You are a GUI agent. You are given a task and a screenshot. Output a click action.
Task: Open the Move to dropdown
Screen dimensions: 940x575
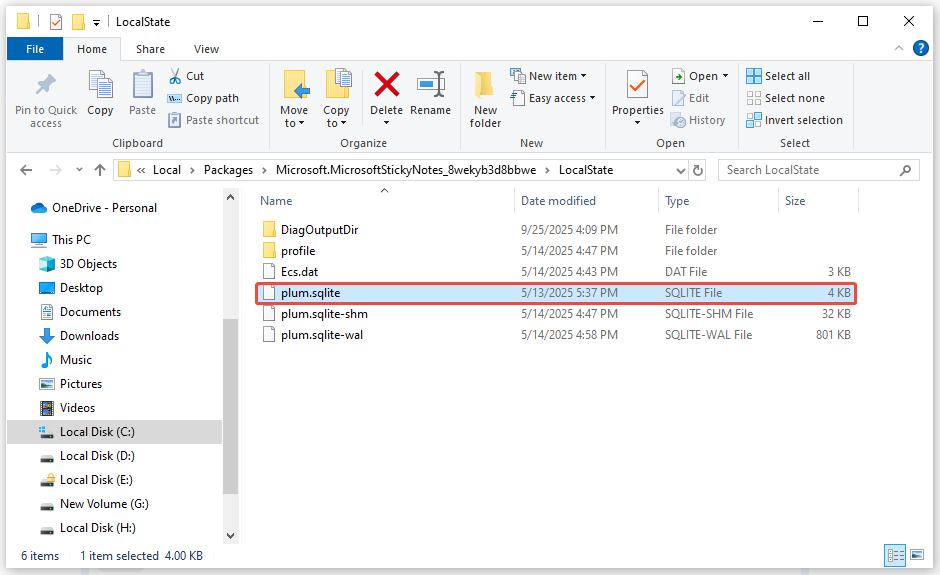294,100
